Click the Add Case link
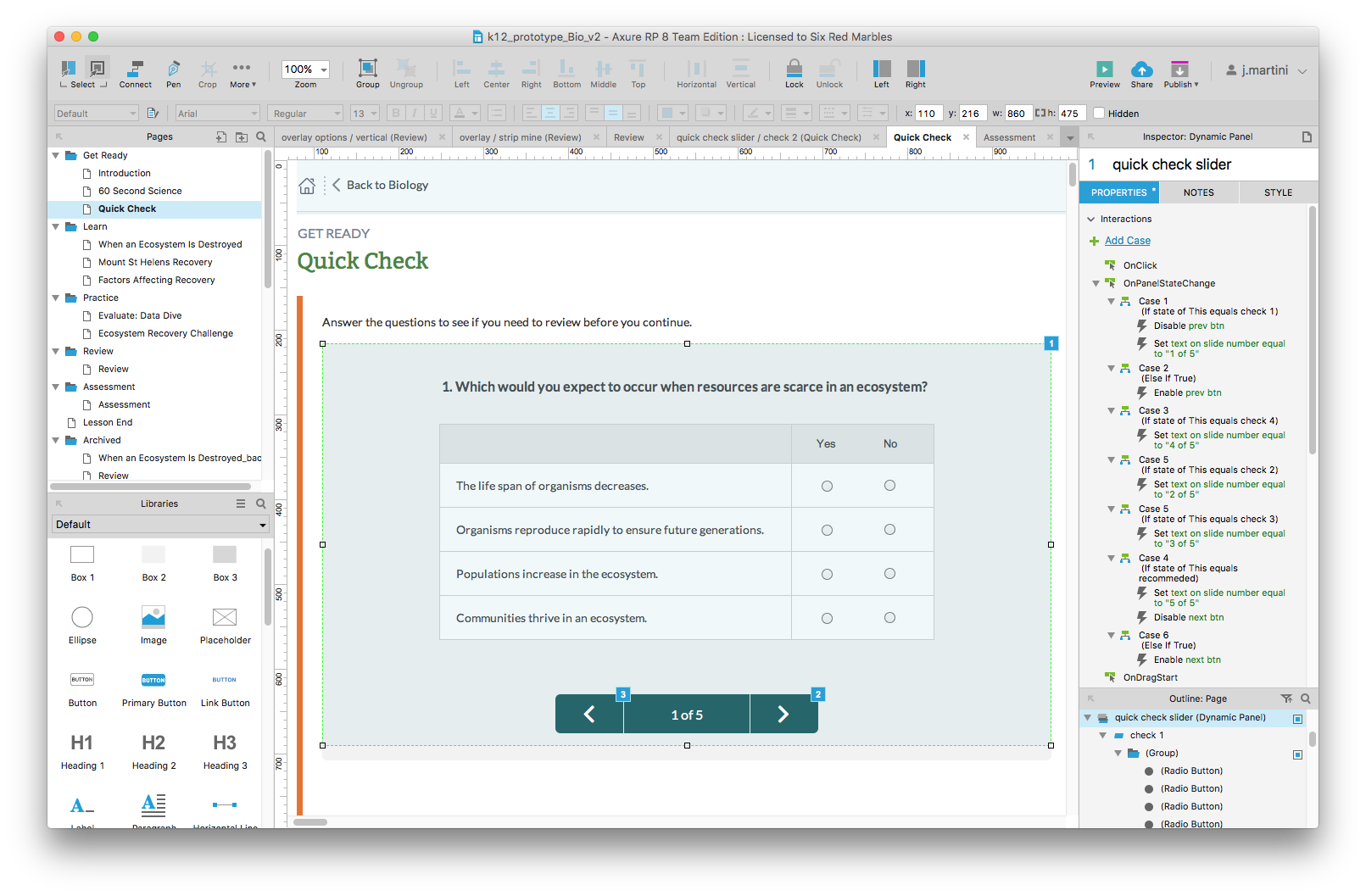This screenshot has width=1366, height=896. point(1127,241)
